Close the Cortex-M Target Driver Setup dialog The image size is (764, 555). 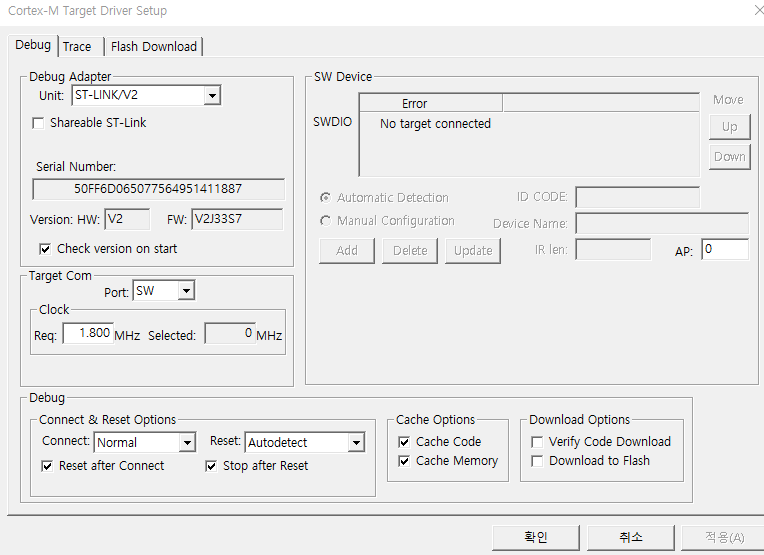coord(759,10)
